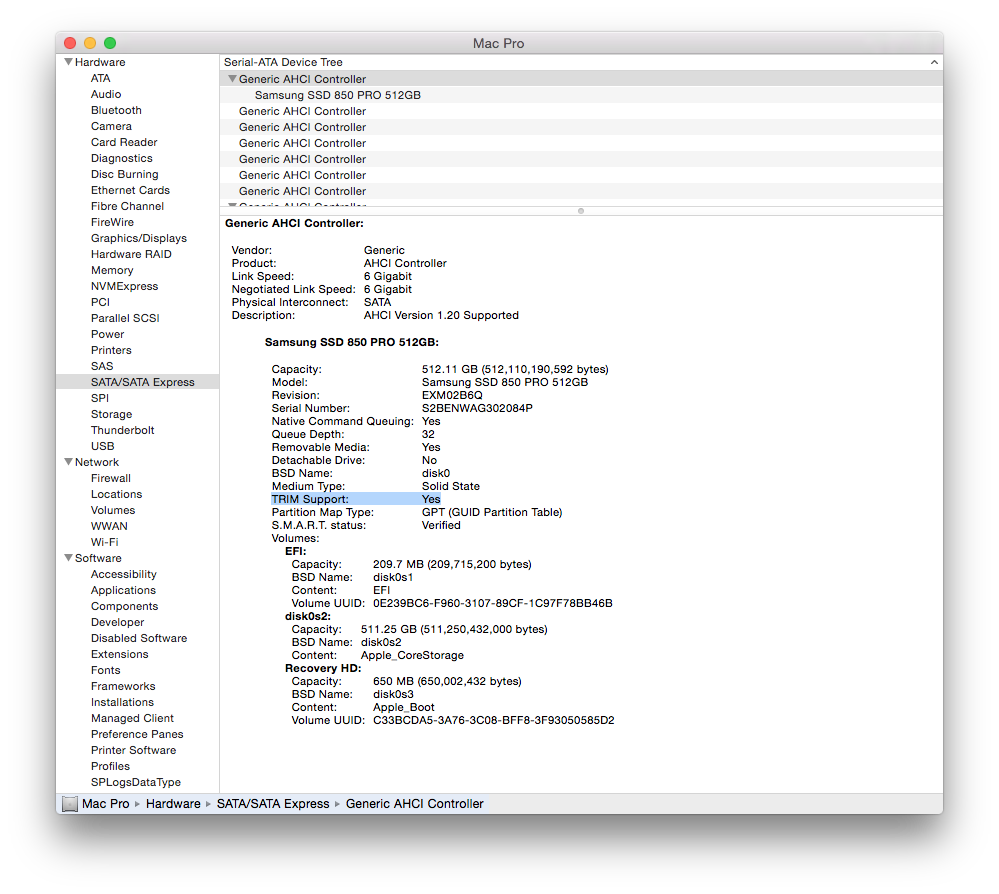Select Installations in the sidebar

tap(122, 702)
